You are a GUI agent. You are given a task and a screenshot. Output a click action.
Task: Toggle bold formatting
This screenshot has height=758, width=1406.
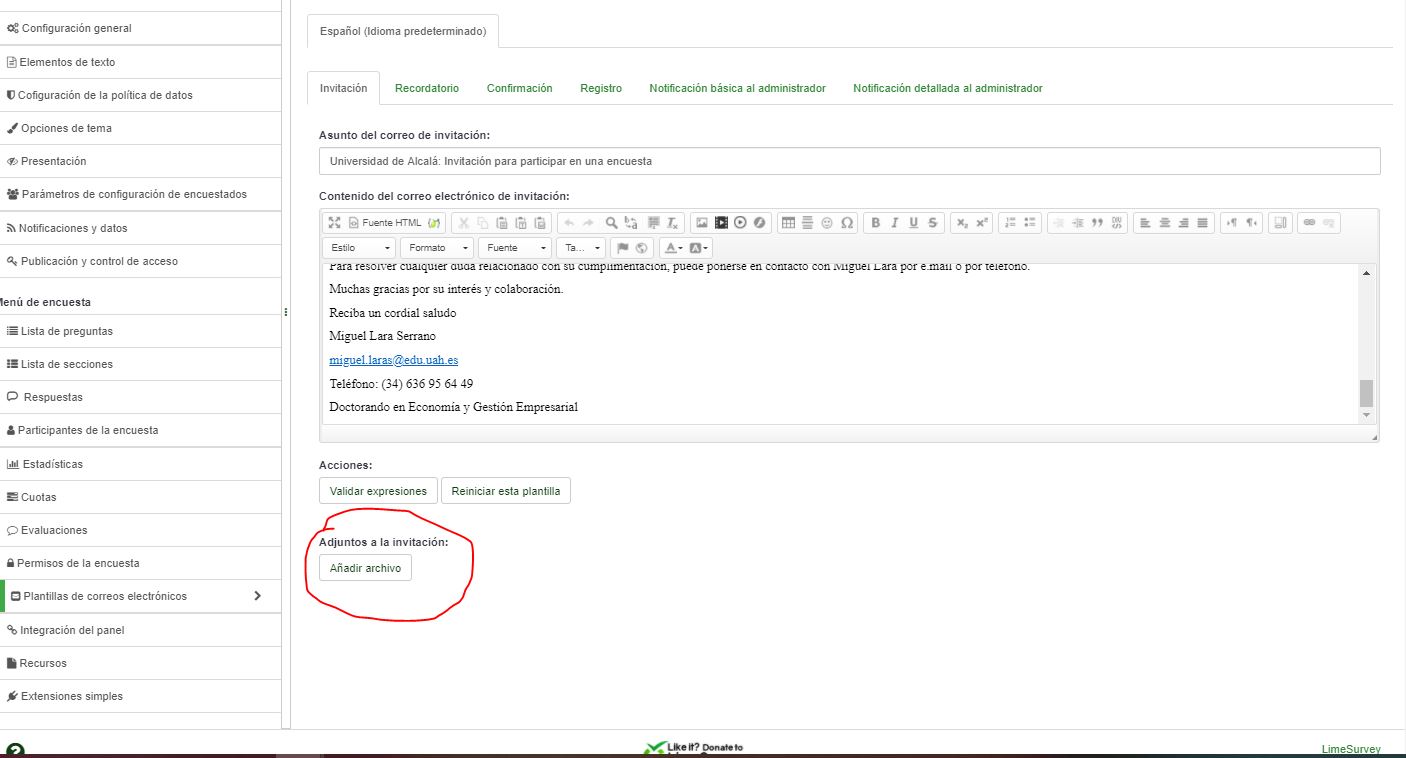click(x=876, y=223)
